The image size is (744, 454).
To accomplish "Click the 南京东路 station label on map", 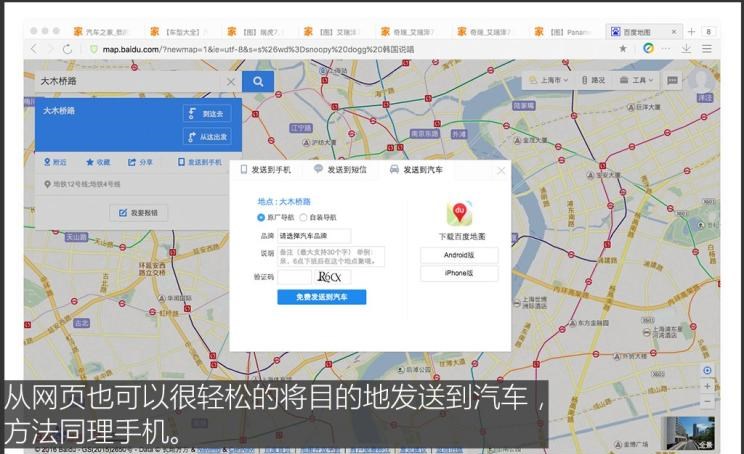I will [x=425, y=134].
